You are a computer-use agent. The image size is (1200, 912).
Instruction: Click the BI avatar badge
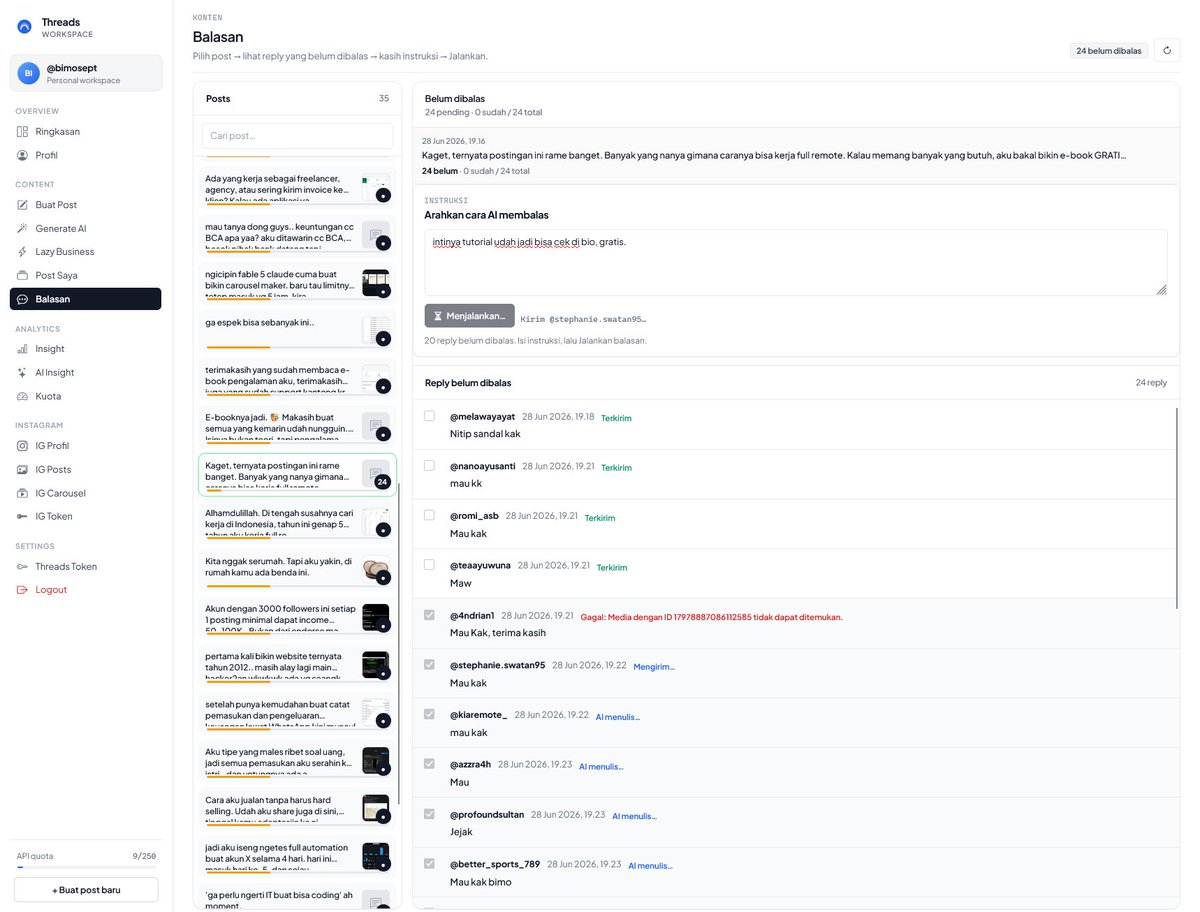(x=29, y=73)
